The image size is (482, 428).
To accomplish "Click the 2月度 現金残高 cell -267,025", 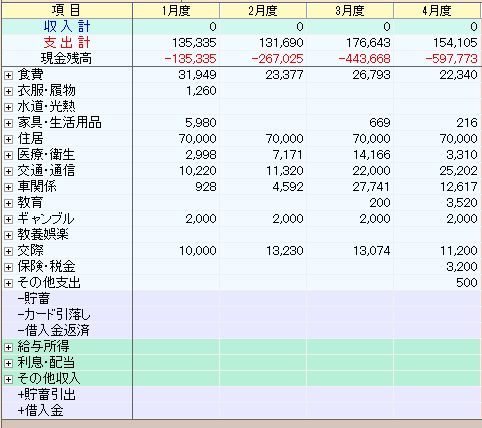I will click(x=277, y=59).
